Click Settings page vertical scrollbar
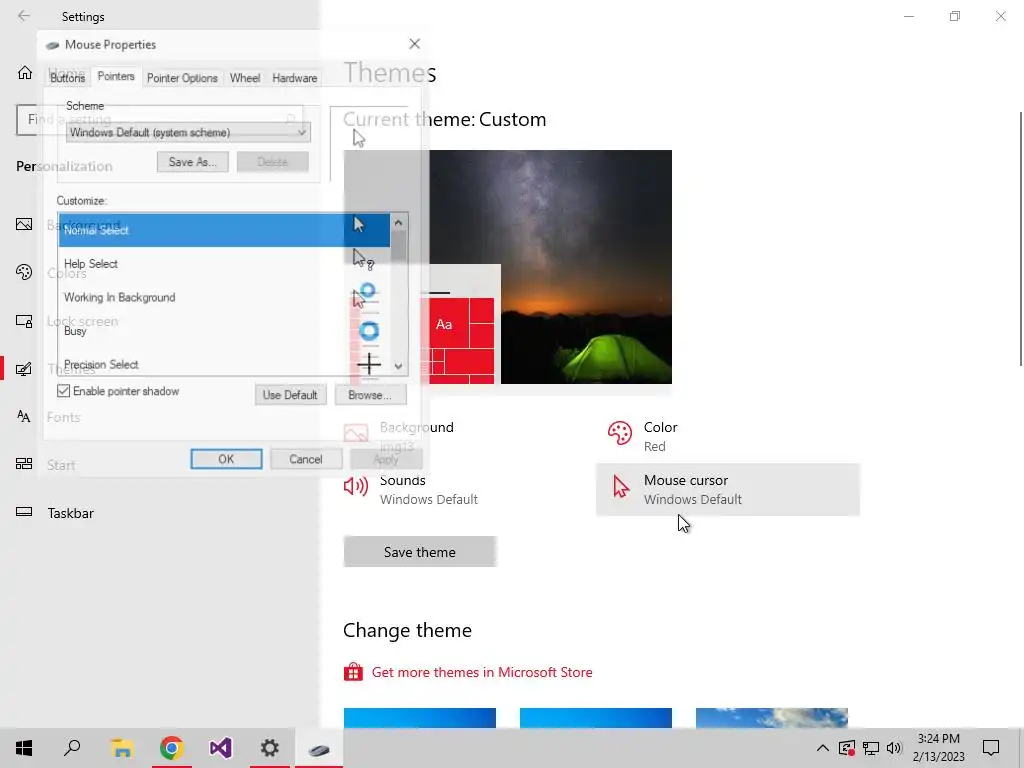The image size is (1024, 768). coord(1021,239)
